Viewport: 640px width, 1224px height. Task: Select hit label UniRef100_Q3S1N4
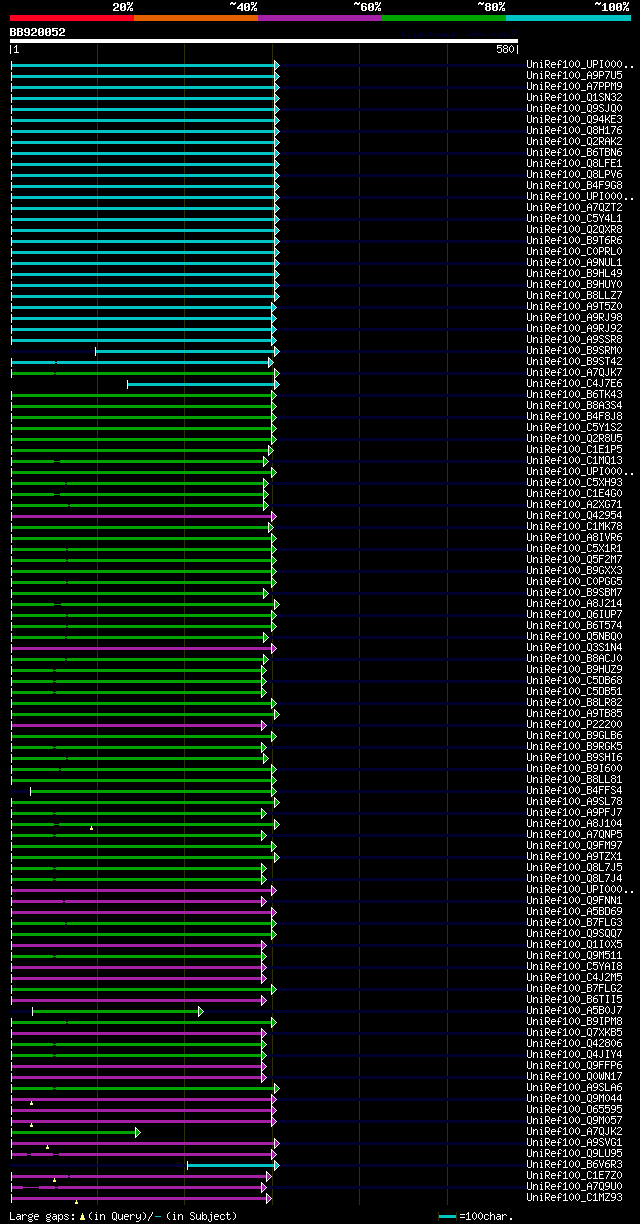(x=574, y=647)
